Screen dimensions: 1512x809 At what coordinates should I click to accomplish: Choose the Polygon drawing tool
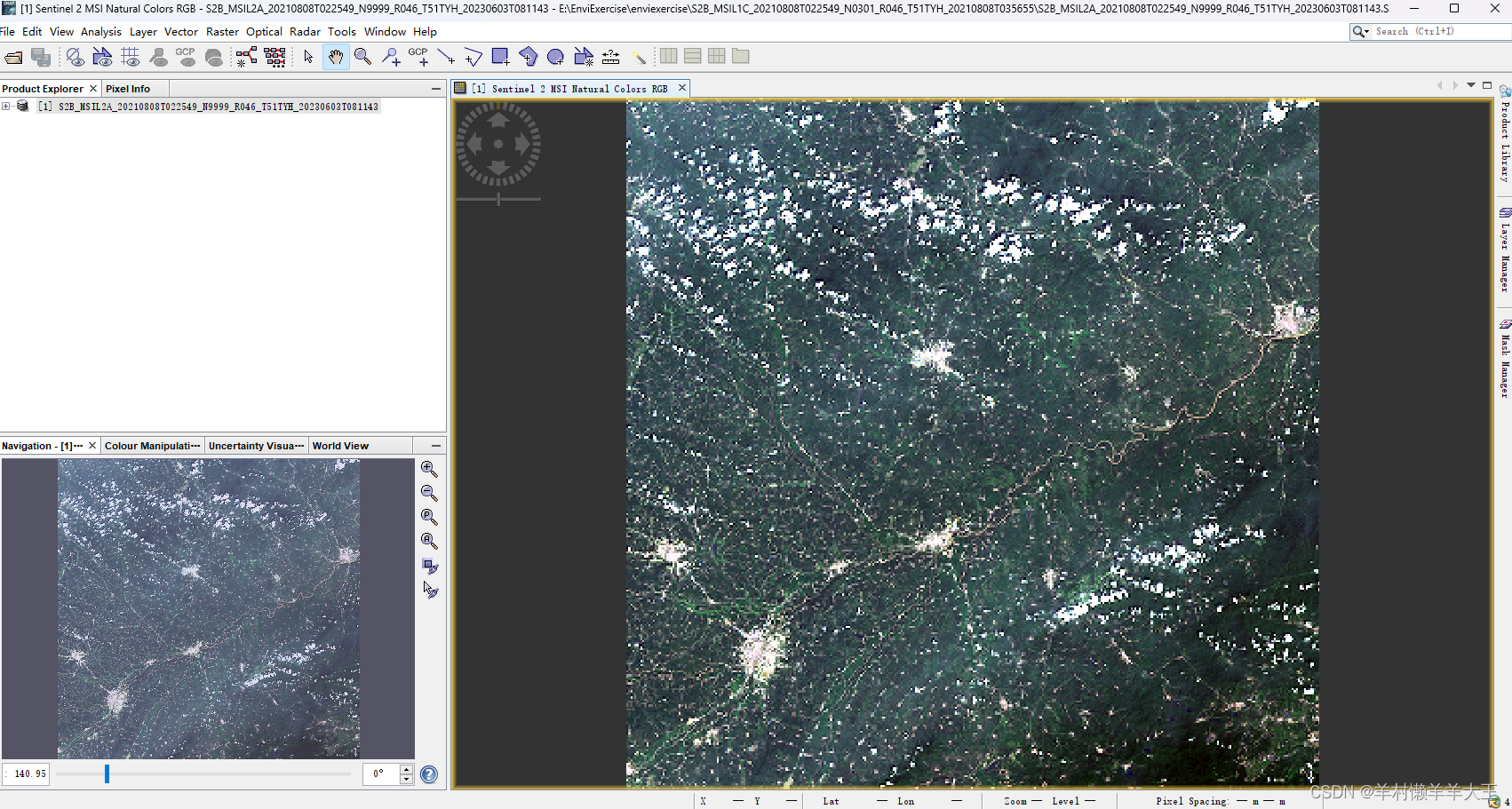coord(529,56)
